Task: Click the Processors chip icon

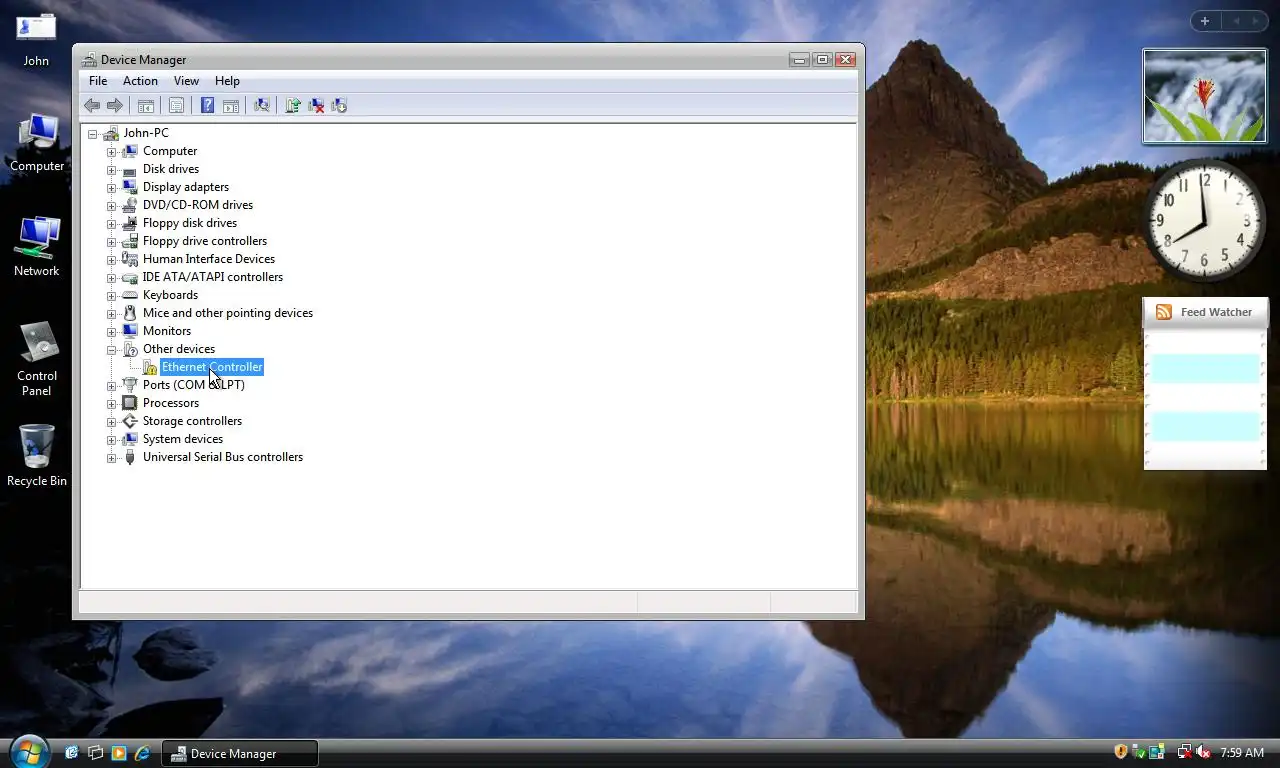Action: pos(130,403)
